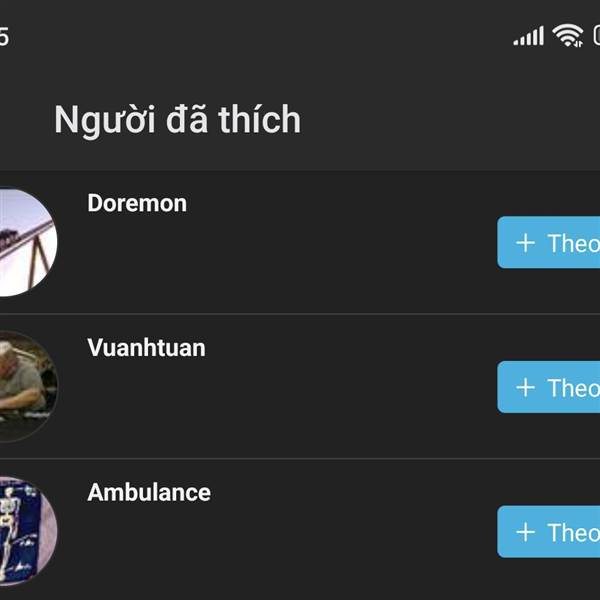Open the Ambulance username link

pyautogui.click(x=149, y=492)
